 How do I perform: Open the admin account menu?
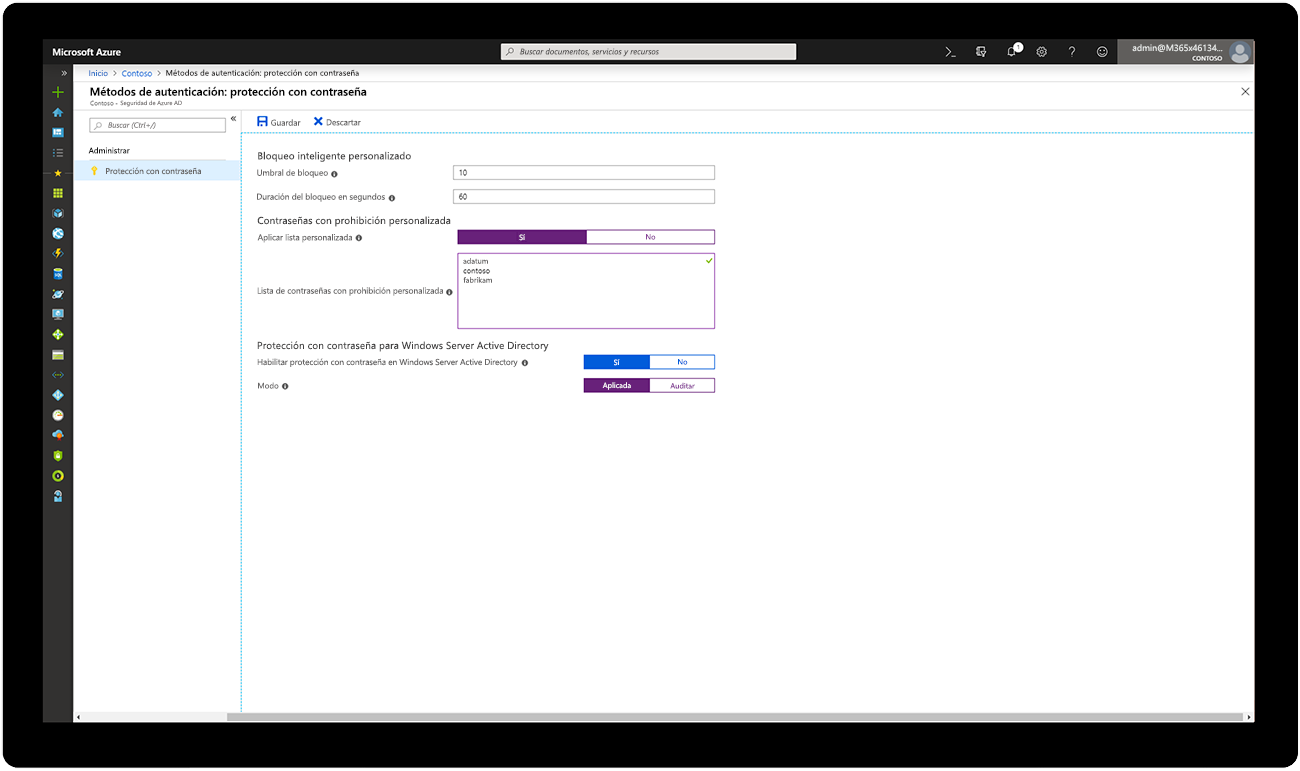[1186, 52]
